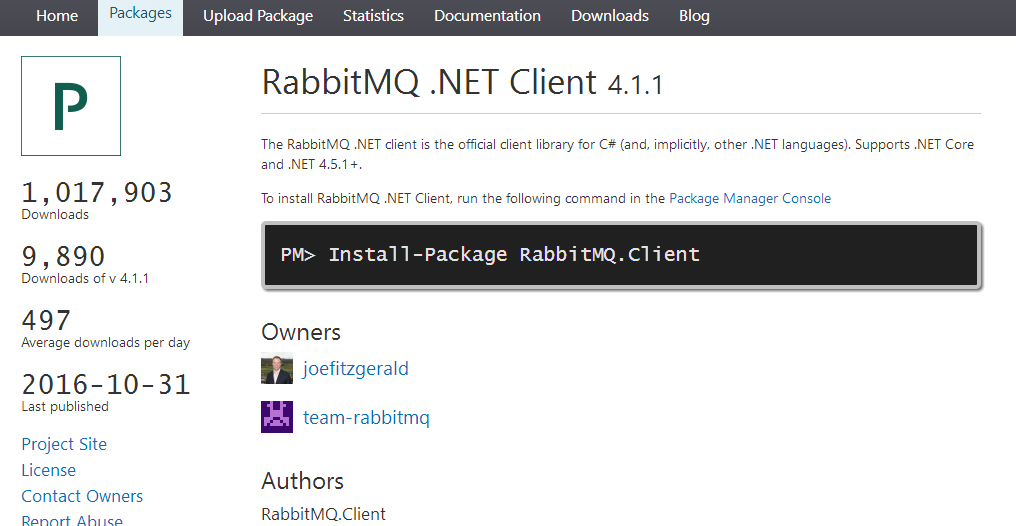
Task: Open joefitzgerald owner profile link
Action: pos(356,369)
